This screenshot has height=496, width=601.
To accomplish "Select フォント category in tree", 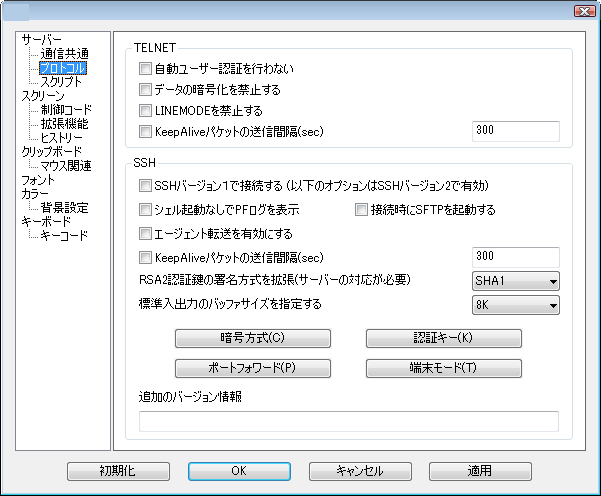I will [x=38, y=179].
